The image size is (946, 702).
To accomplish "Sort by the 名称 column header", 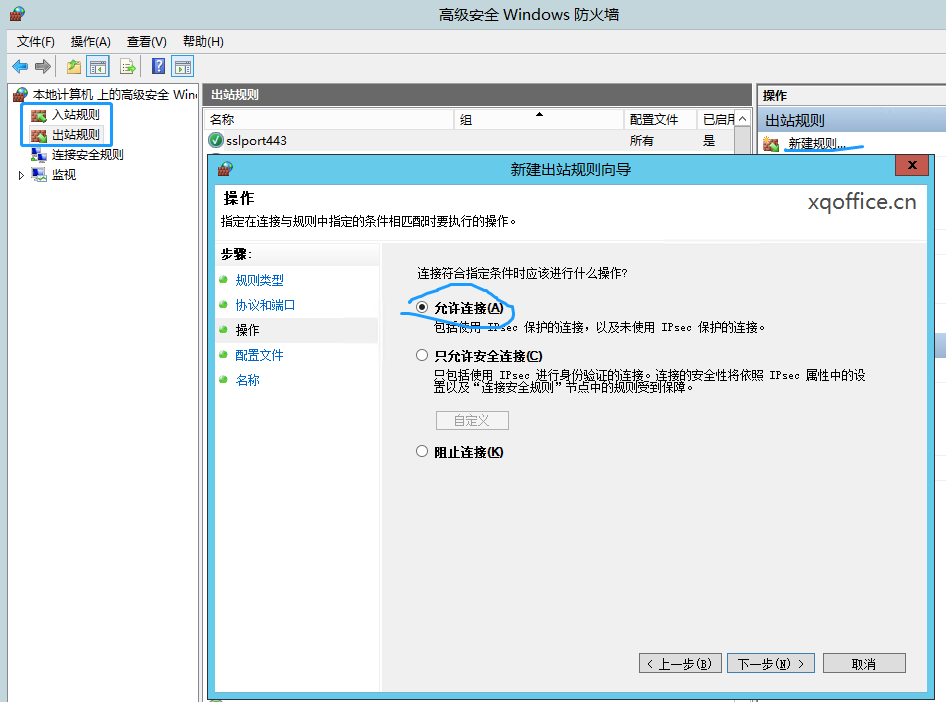I will pos(329,119).
